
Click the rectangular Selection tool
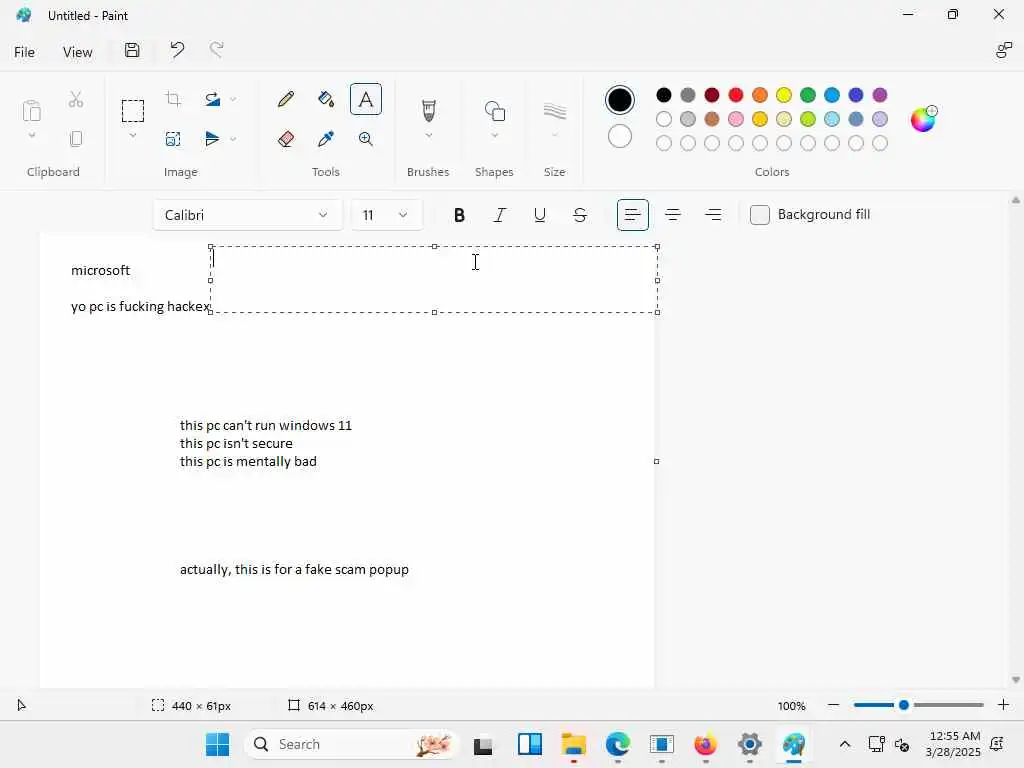point(133,111)
